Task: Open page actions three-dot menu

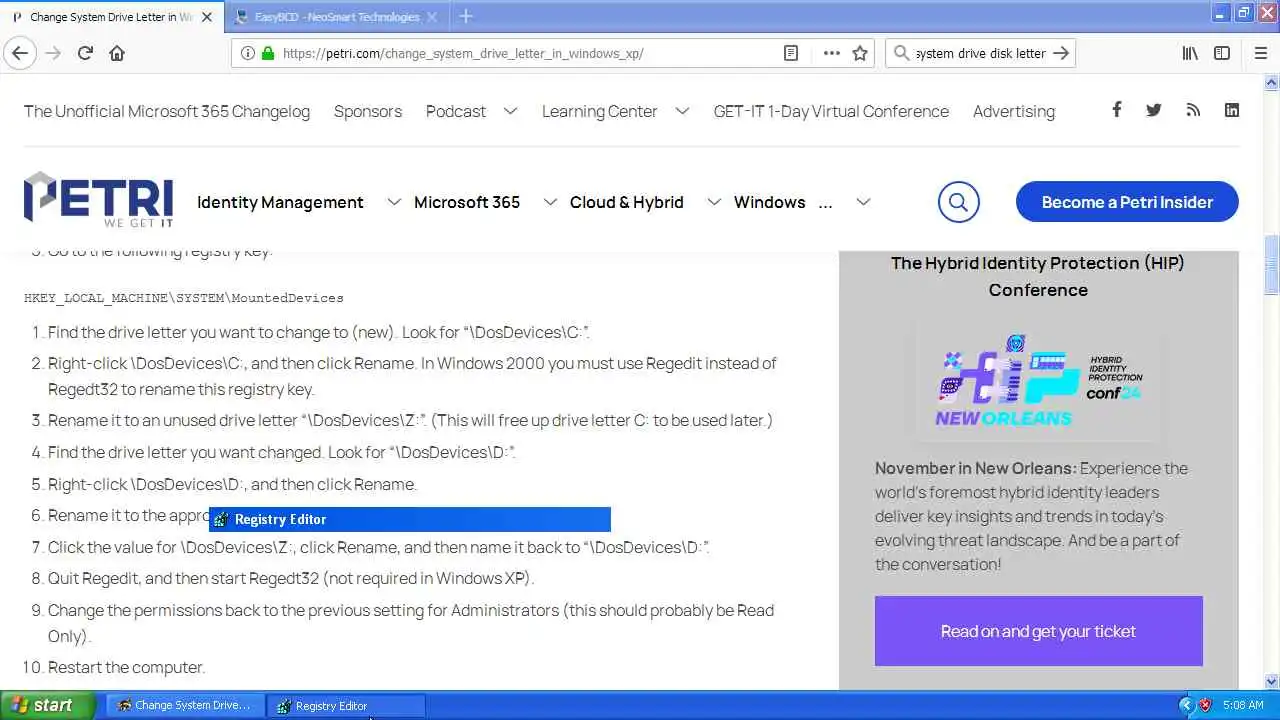Action: (x=831, y=53)
